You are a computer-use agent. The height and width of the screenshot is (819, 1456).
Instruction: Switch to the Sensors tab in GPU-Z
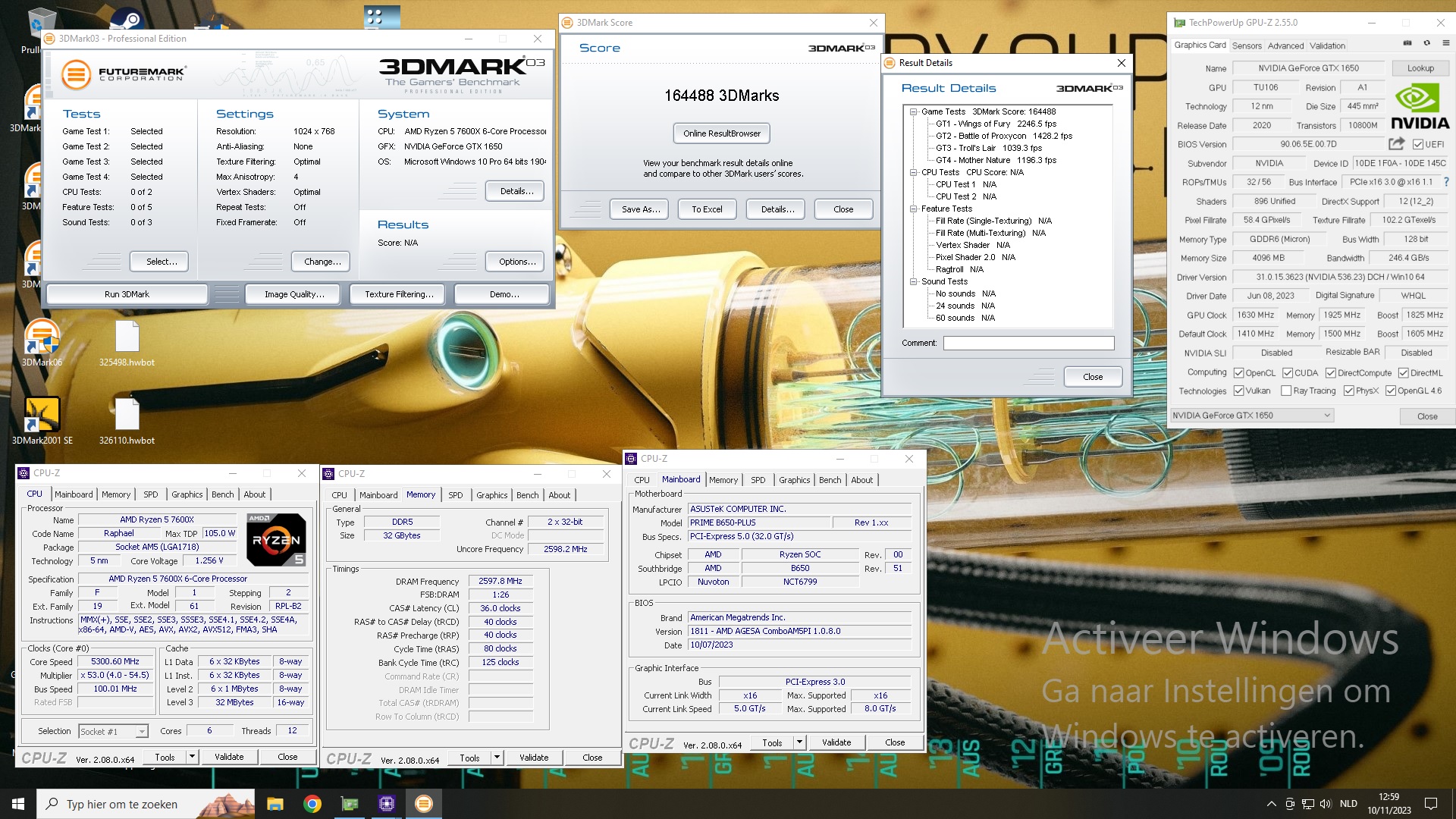coord(1247,45)
